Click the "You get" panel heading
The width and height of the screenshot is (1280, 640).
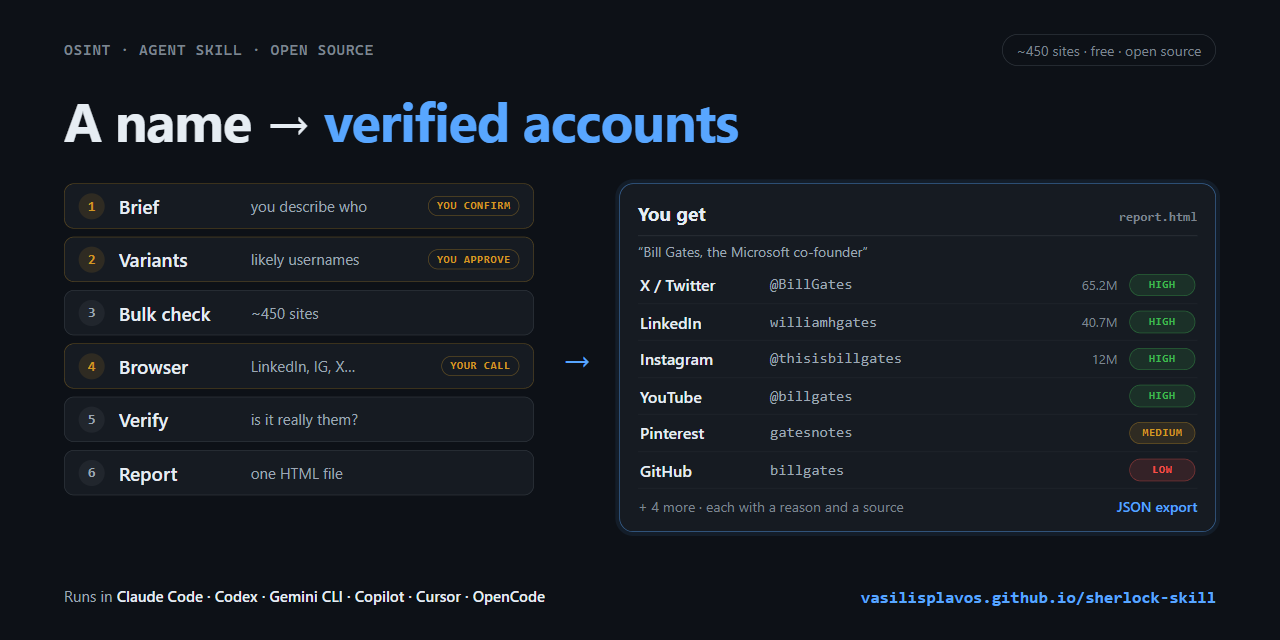click(x=672, y=215)
